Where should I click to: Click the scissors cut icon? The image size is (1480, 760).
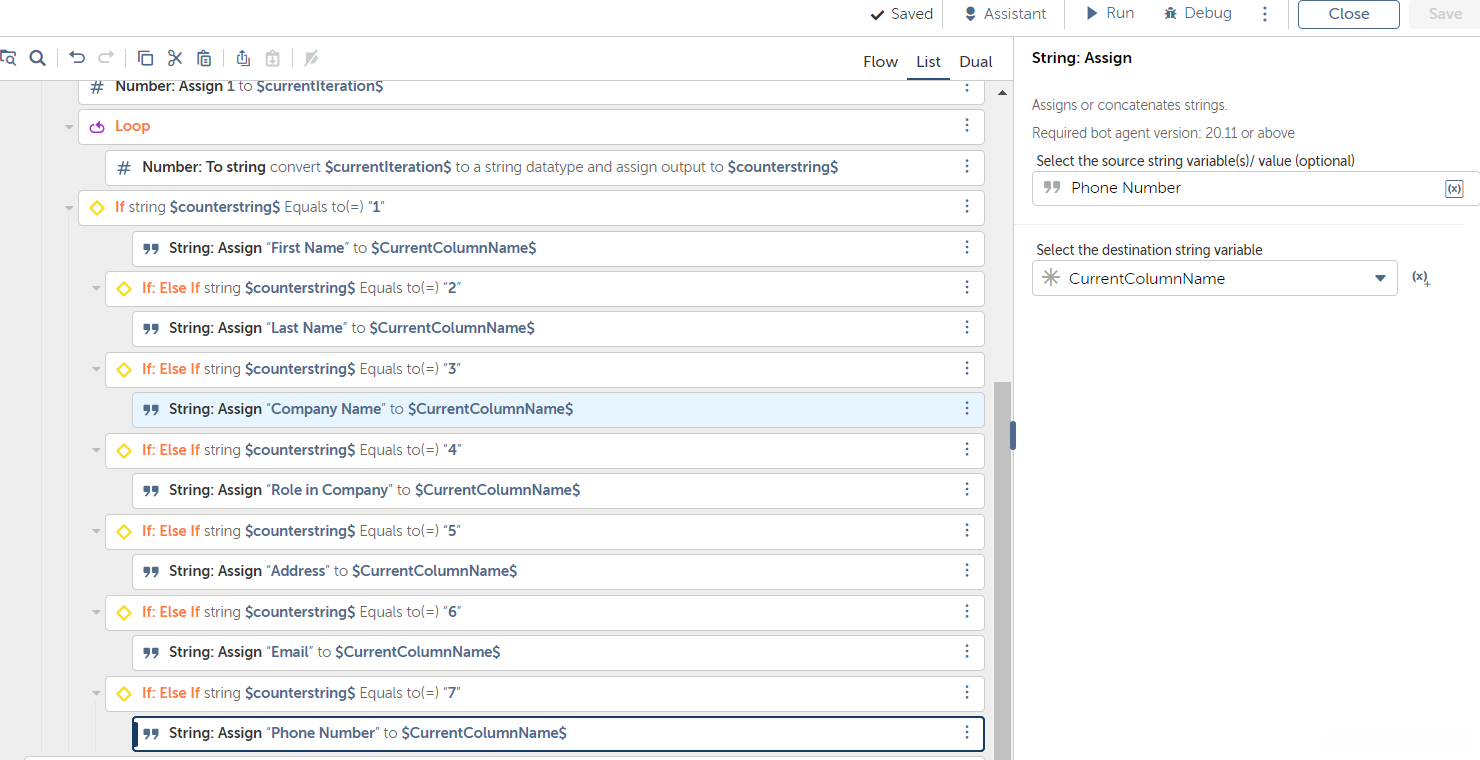tap(175, 58)
